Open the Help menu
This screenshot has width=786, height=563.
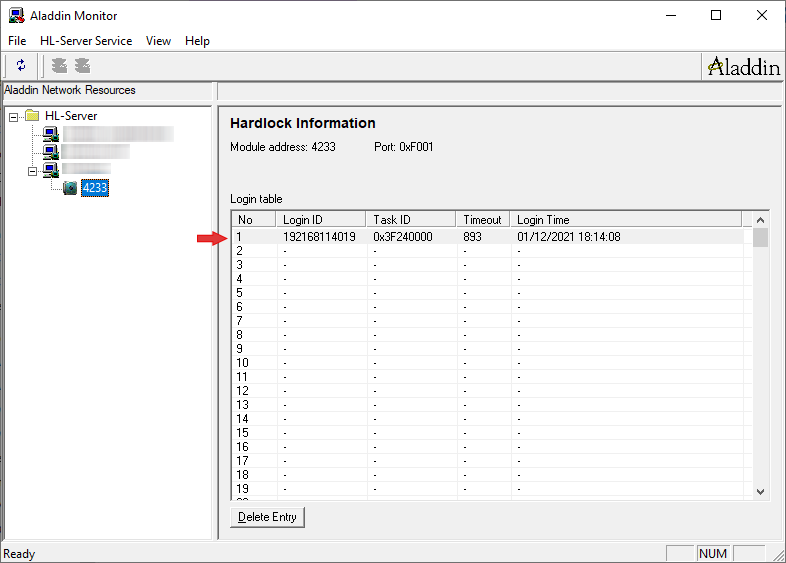(197, 41)
